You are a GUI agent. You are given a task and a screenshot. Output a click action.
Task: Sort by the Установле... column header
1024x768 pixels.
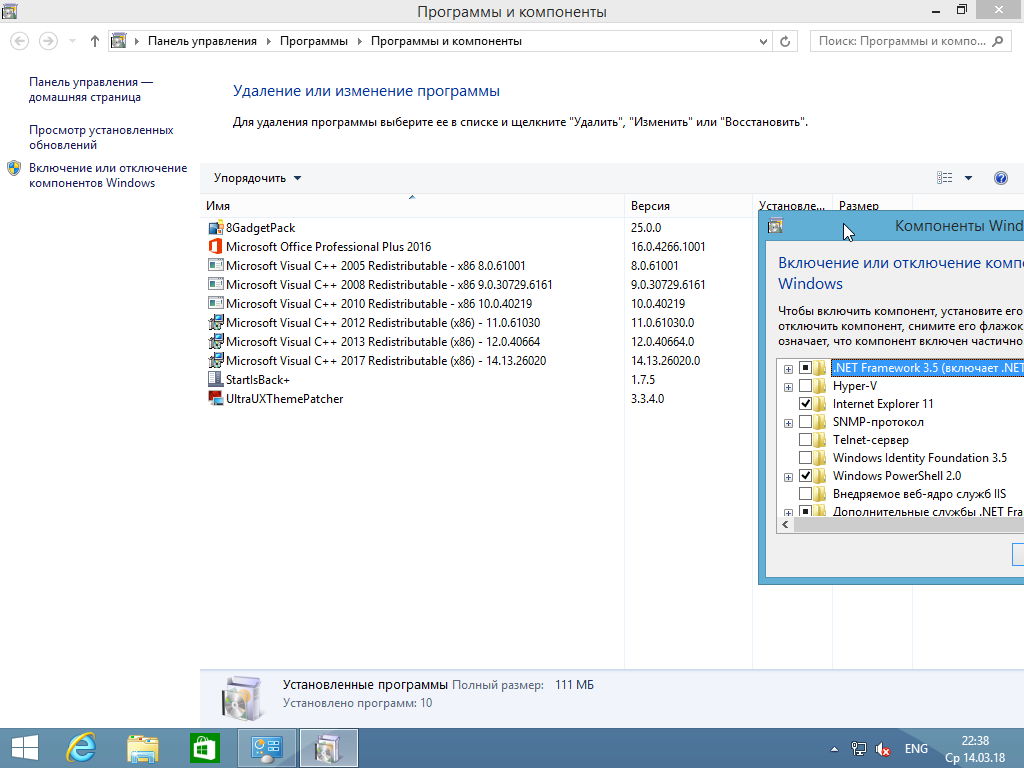pos(792,201)
